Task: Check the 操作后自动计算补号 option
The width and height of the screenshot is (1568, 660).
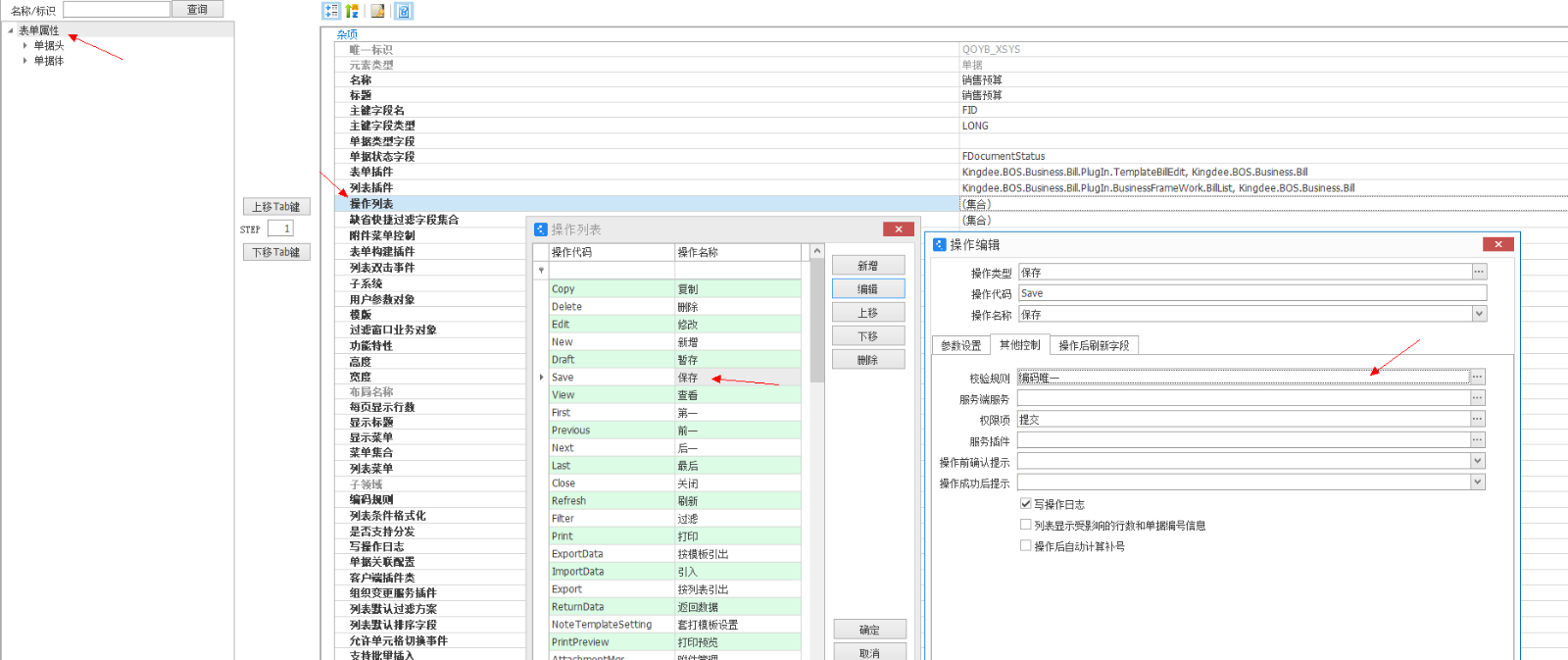Action: pyautogui.click(x=1026, y=546)
